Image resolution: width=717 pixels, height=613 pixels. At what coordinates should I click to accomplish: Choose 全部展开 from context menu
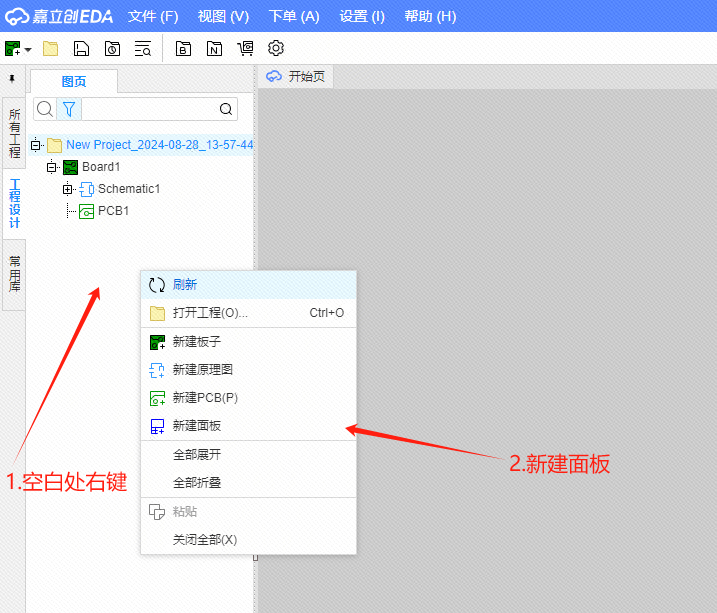tap(248, 455)
